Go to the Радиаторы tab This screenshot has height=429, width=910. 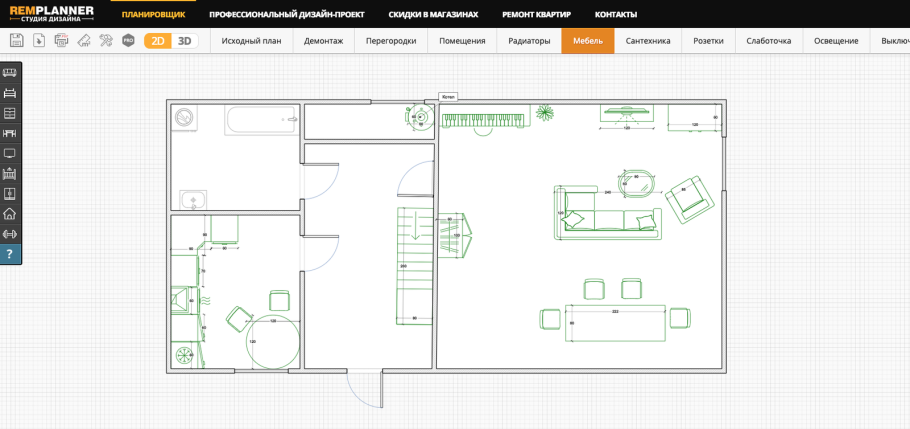[529, 41]
